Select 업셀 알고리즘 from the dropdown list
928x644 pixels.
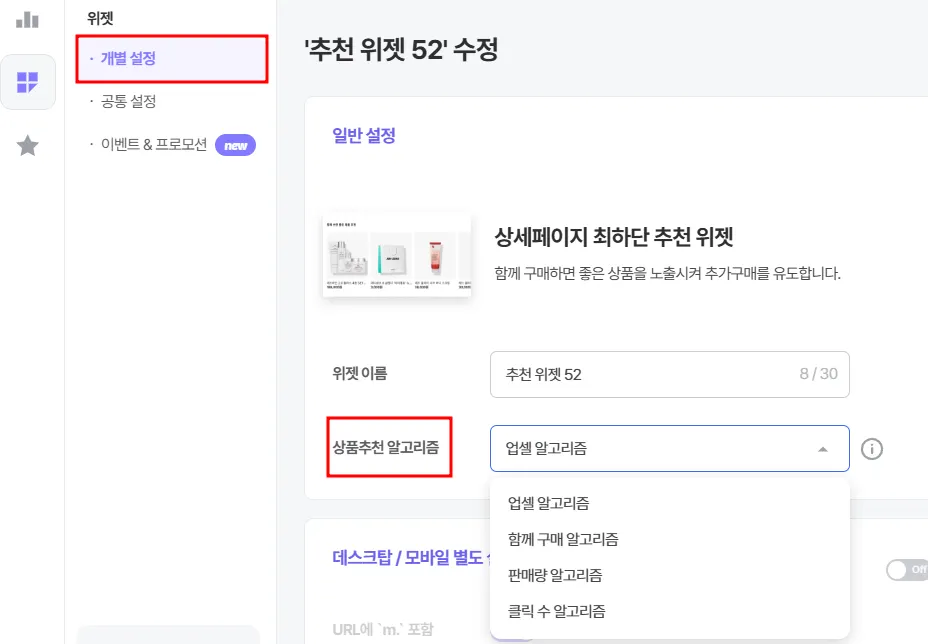pyautogui.click(x=548, y=503)
